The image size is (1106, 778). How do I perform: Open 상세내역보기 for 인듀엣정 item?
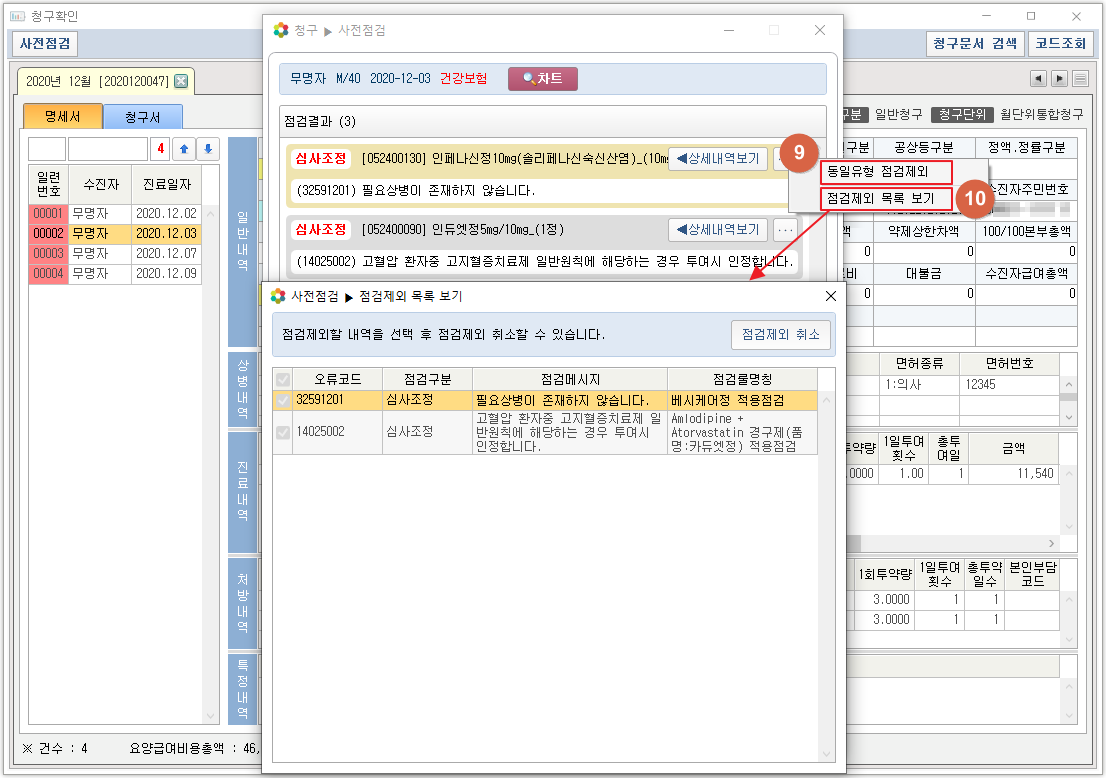717,230
